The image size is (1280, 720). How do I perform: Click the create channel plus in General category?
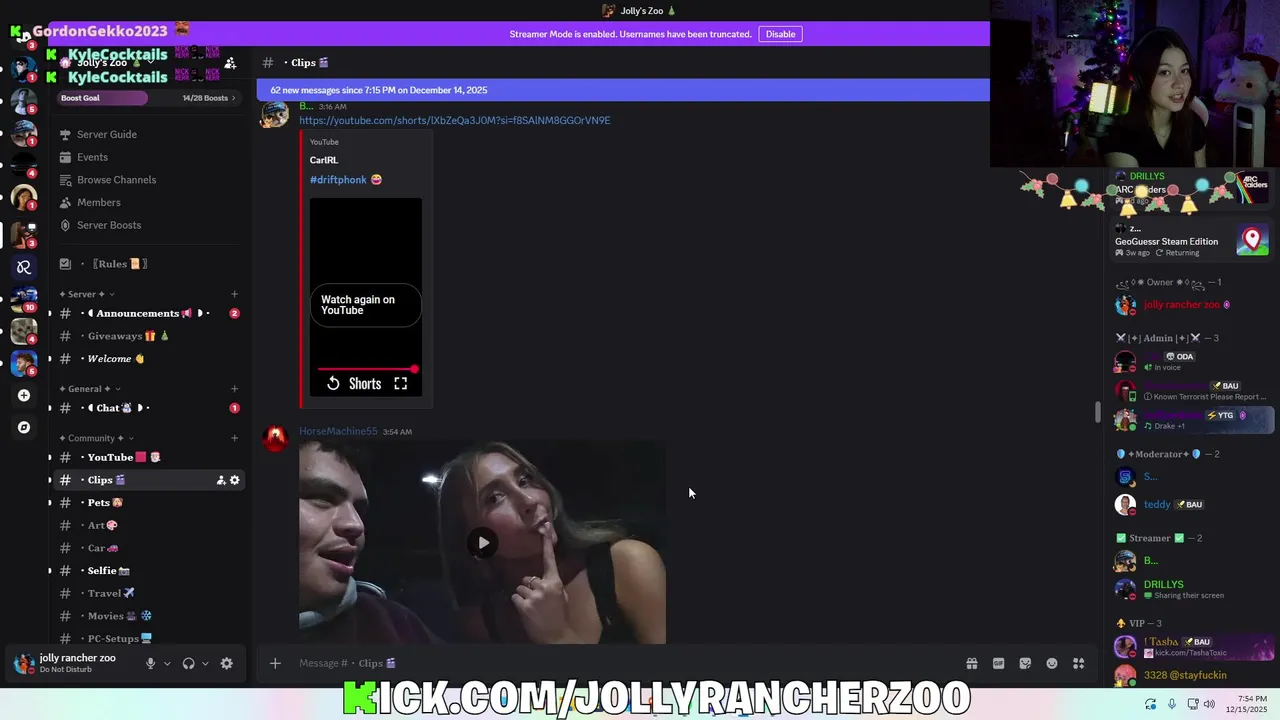pyautogui.click(x=234, y=389)
